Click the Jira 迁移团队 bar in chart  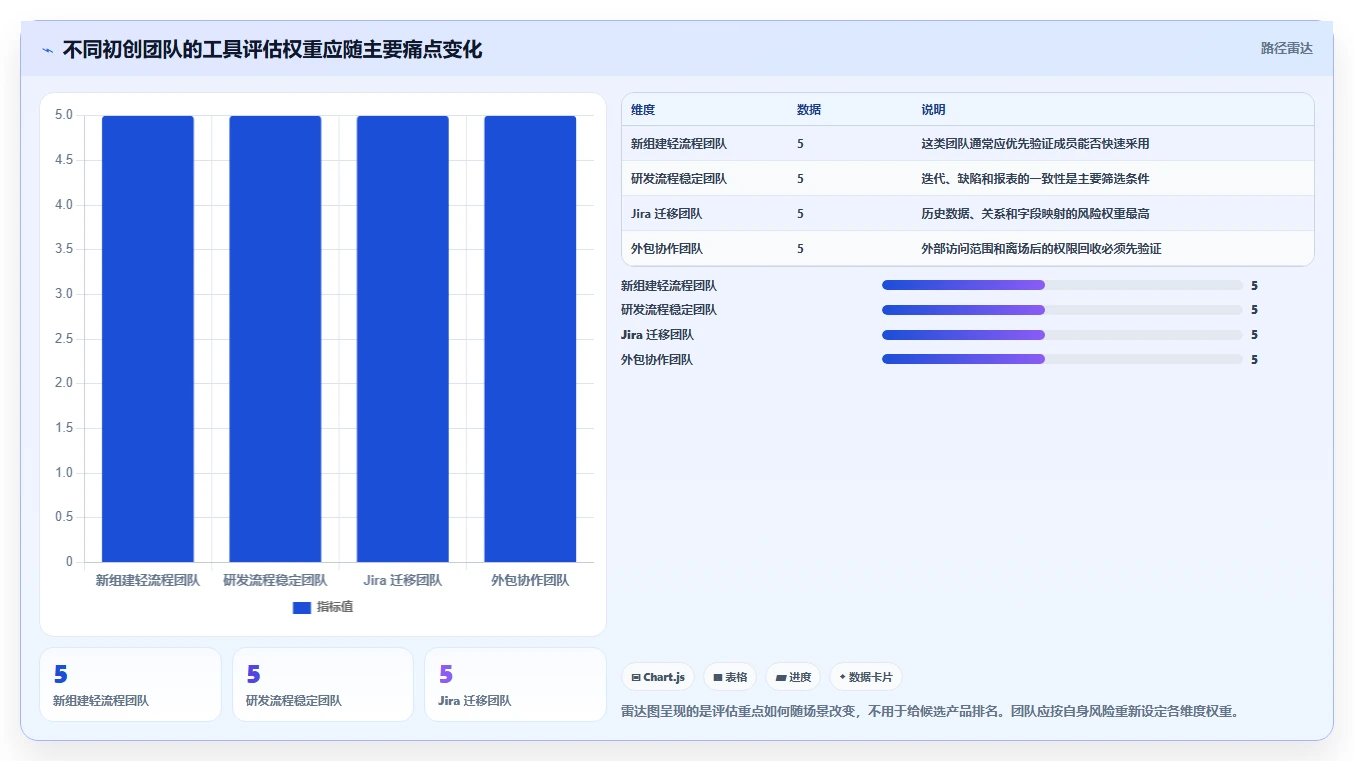tap(403, 338)
